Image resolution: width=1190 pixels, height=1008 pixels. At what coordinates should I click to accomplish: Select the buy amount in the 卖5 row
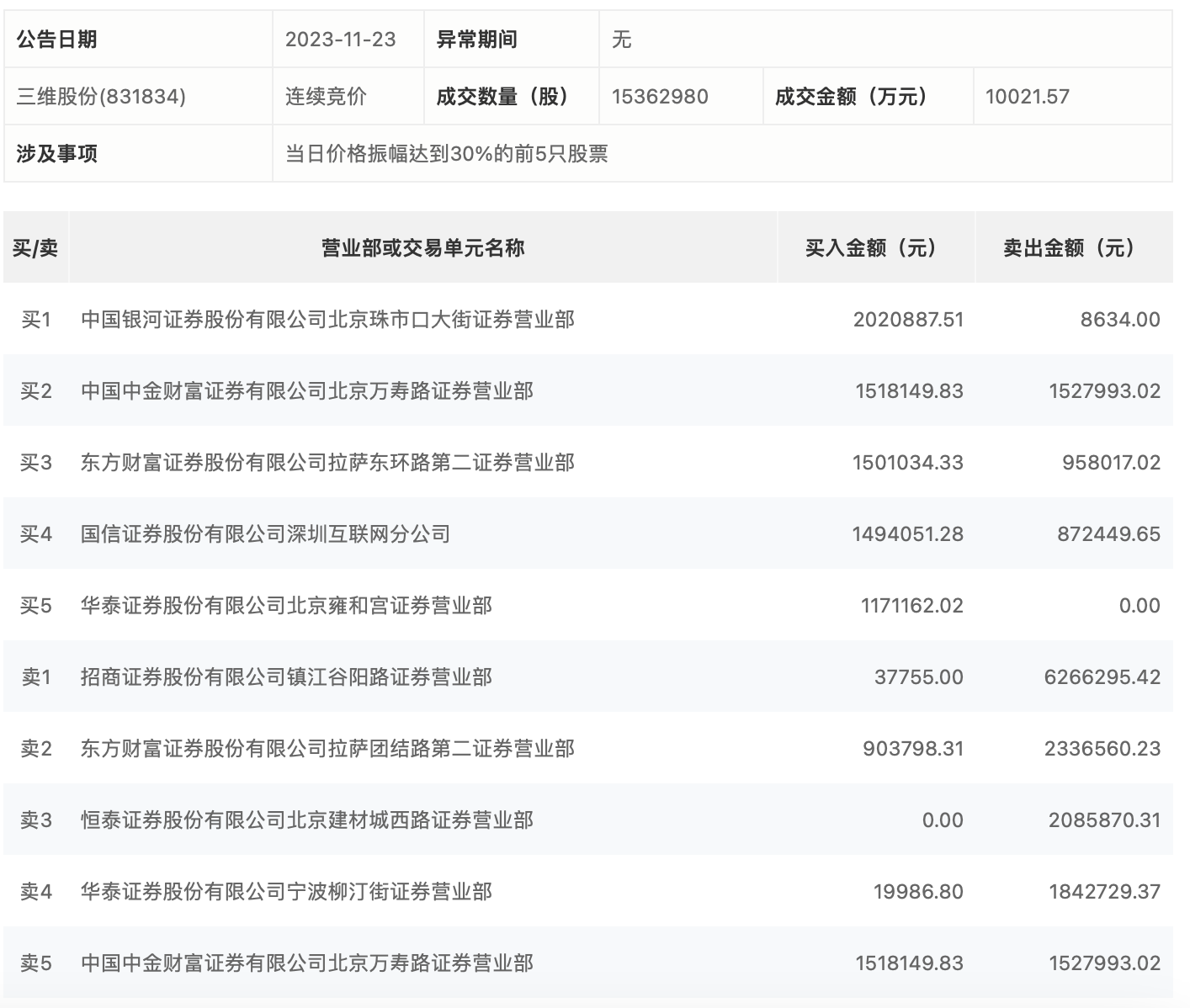click(910, 963)
